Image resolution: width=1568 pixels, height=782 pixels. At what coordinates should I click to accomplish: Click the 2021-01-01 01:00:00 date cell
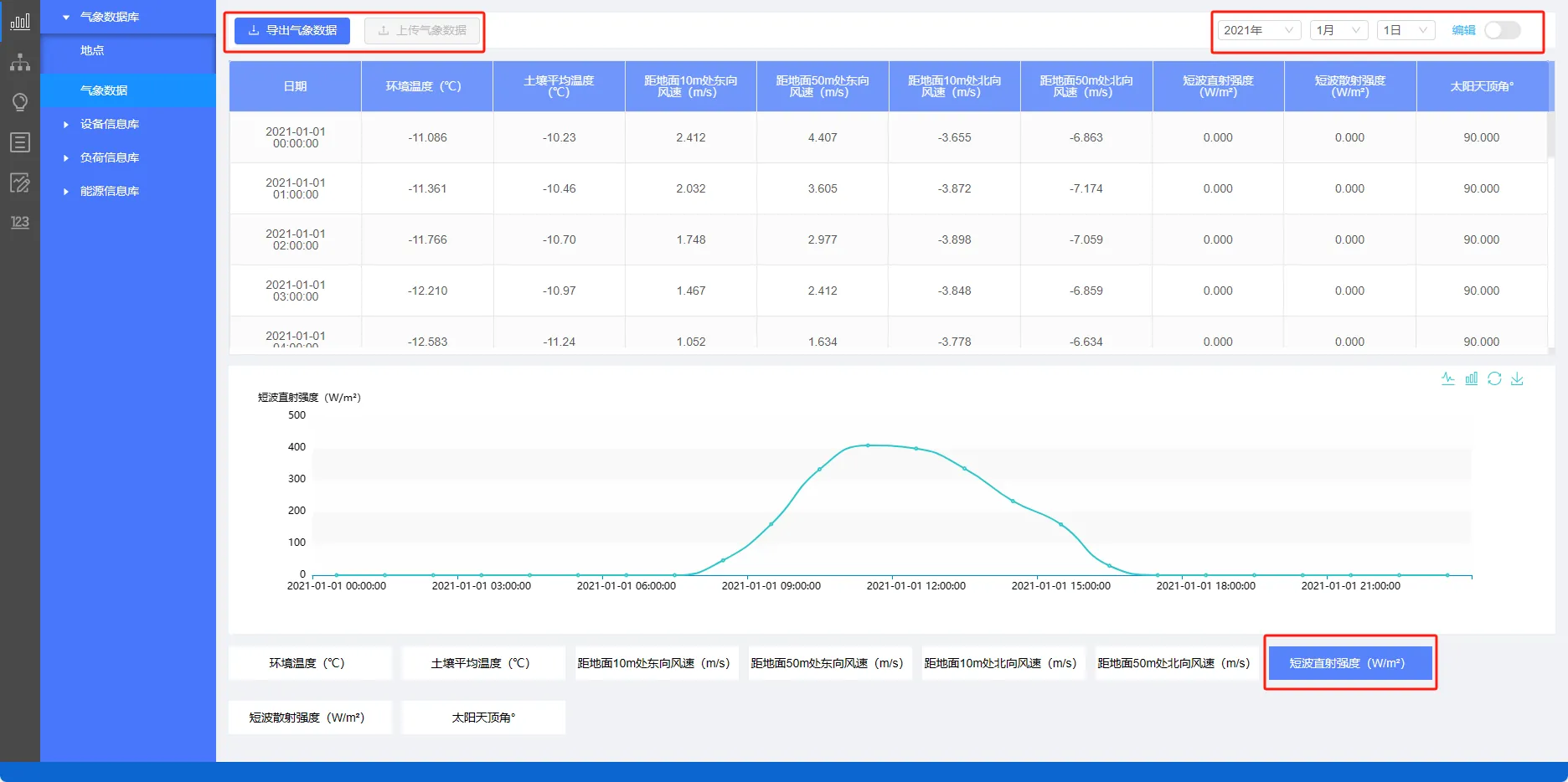(x=296, y=188)
